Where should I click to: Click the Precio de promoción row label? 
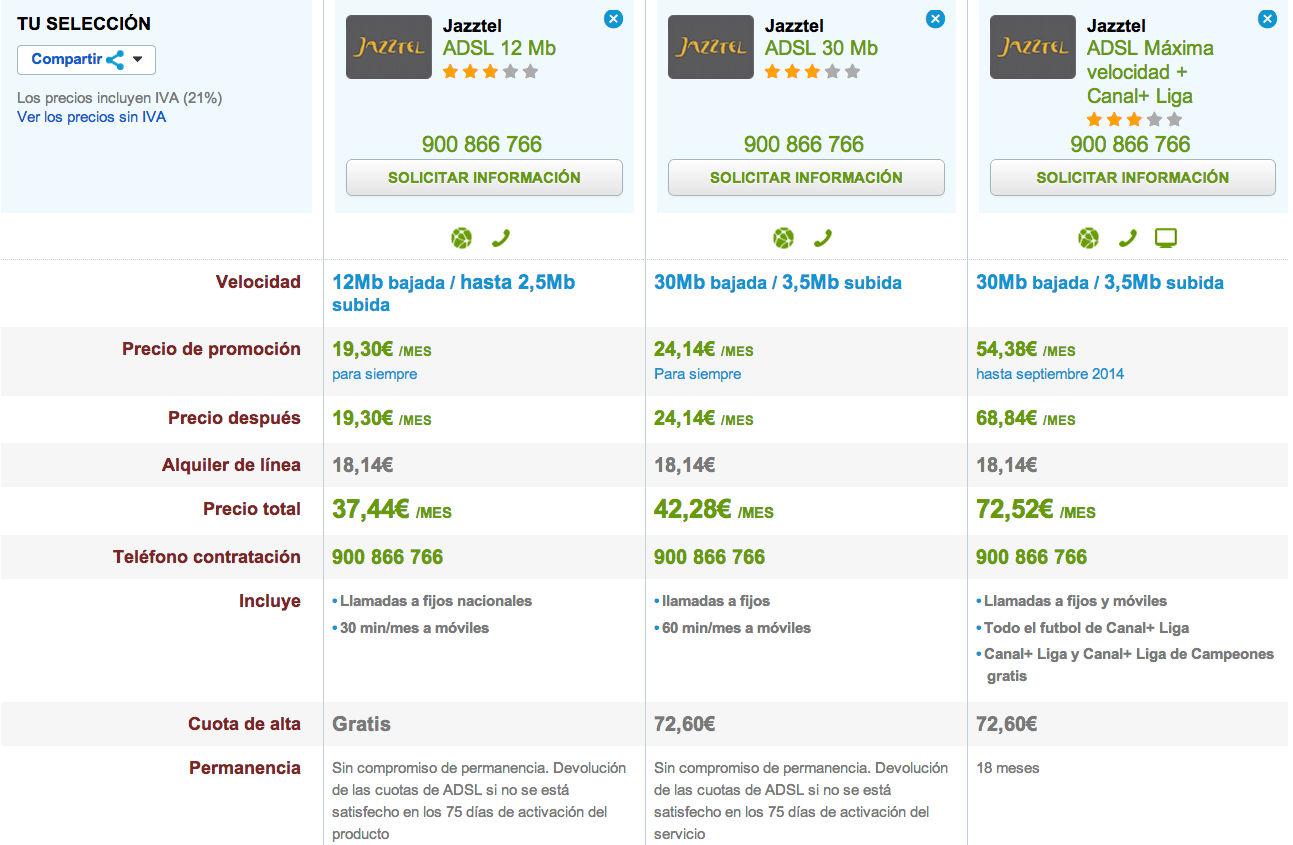point(211,349)
